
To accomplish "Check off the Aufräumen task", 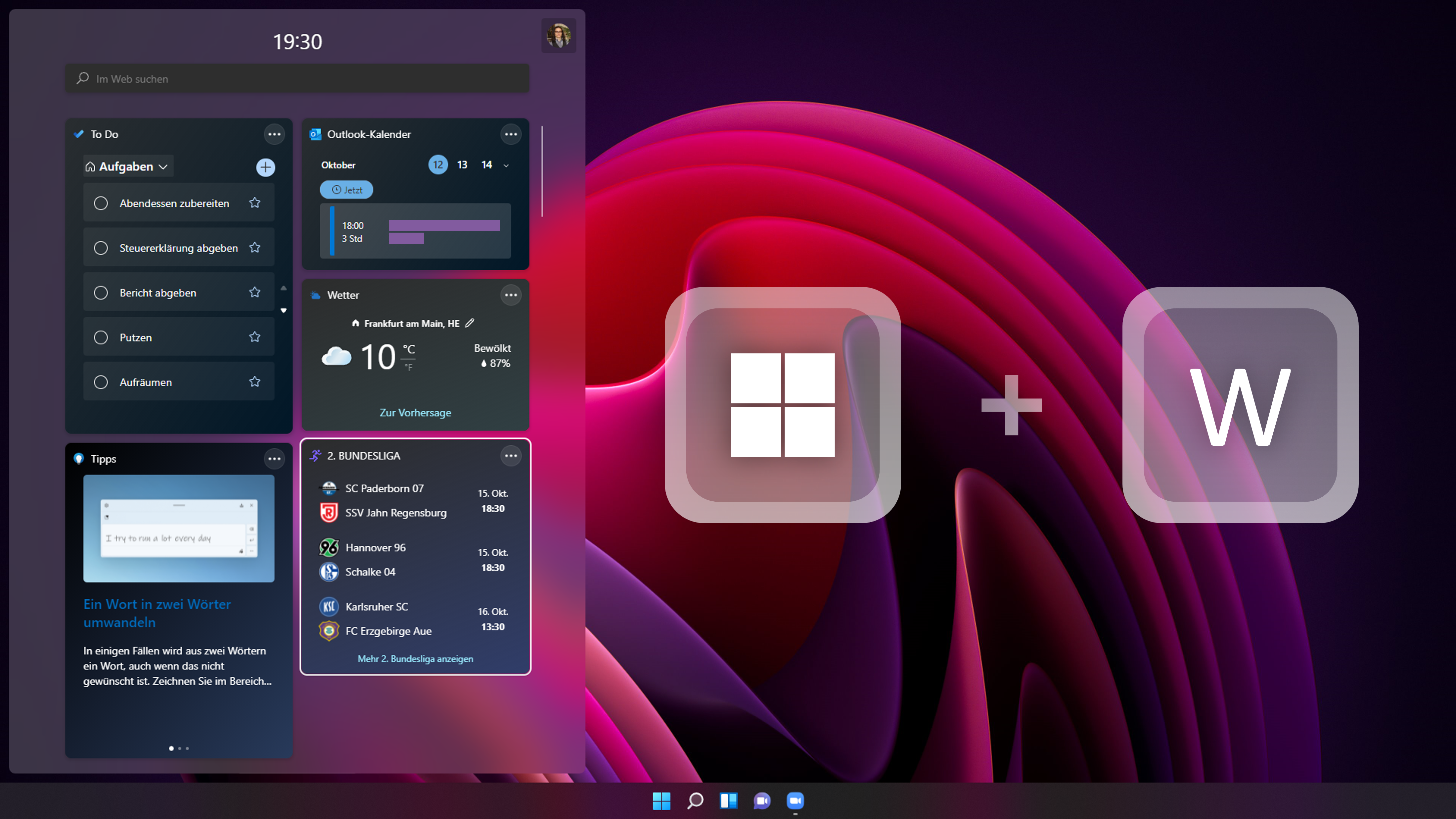I will [101, 383].
